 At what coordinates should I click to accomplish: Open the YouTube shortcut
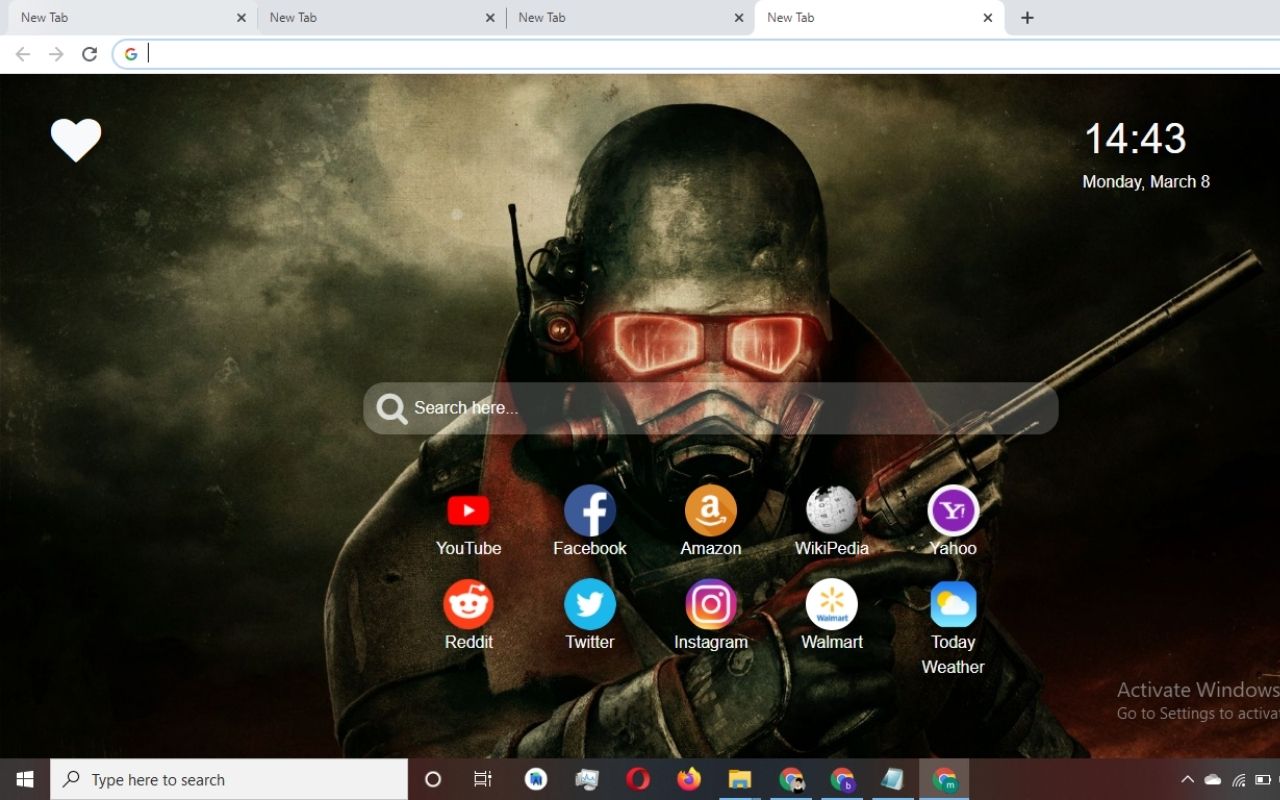[x=468, y=510]
